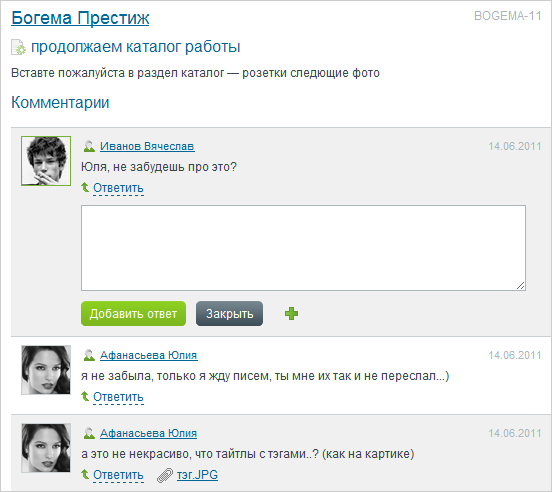This screenshot has width=552, height=492.
Task: Click comment text Юля, не забудешь про это?
Action: pyautogui.click(x=159, y=167)
